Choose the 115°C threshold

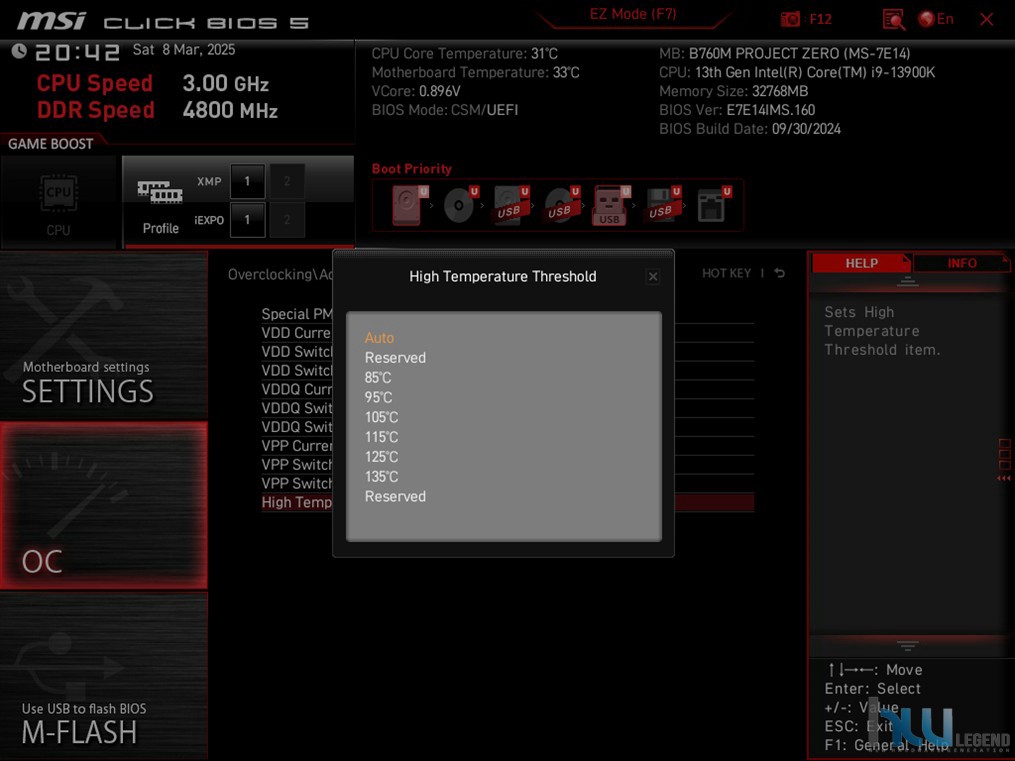[381, 437]
